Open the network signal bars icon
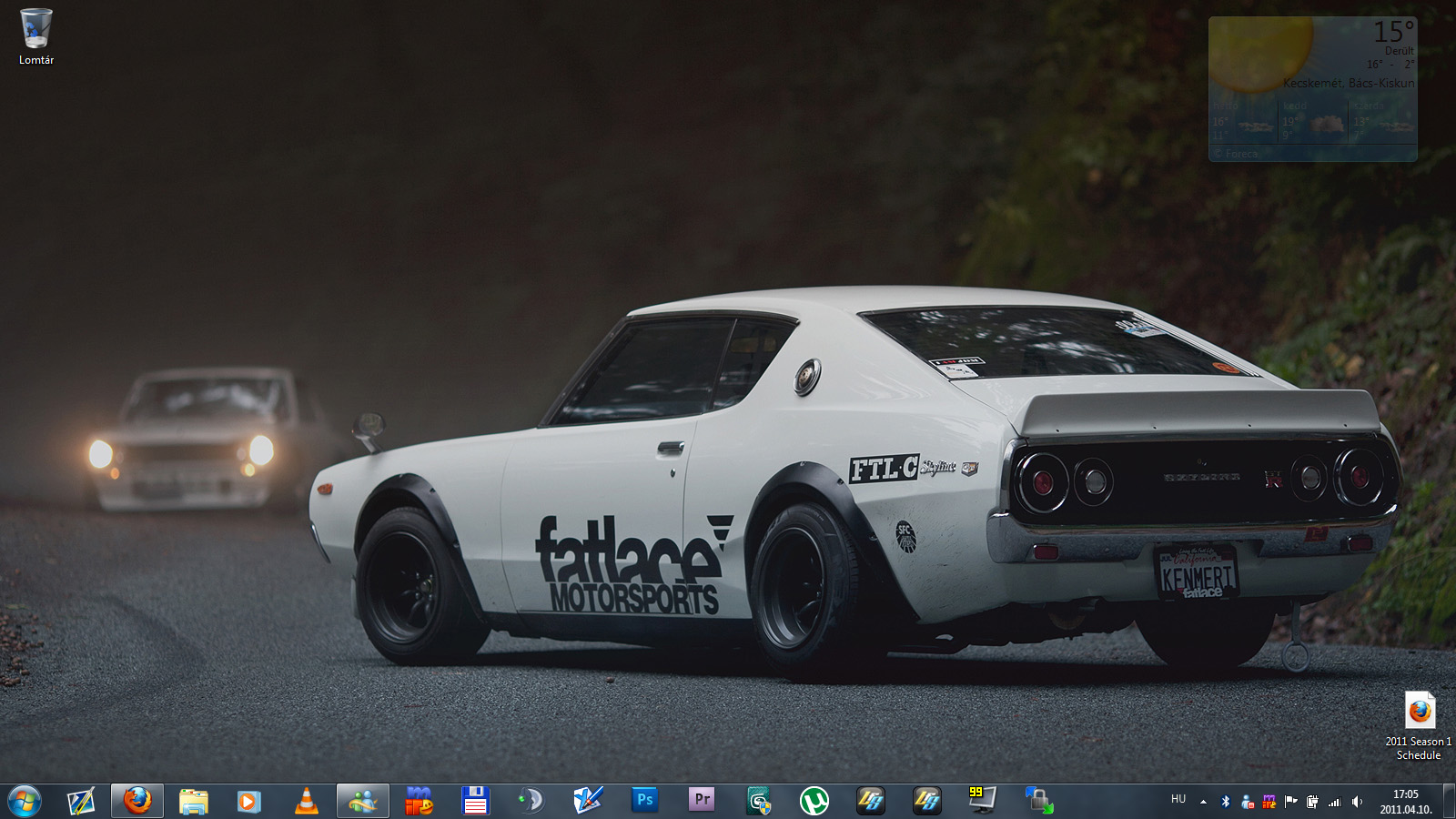This screenshot has height=819, width=1456. (x=1335, y=802)
